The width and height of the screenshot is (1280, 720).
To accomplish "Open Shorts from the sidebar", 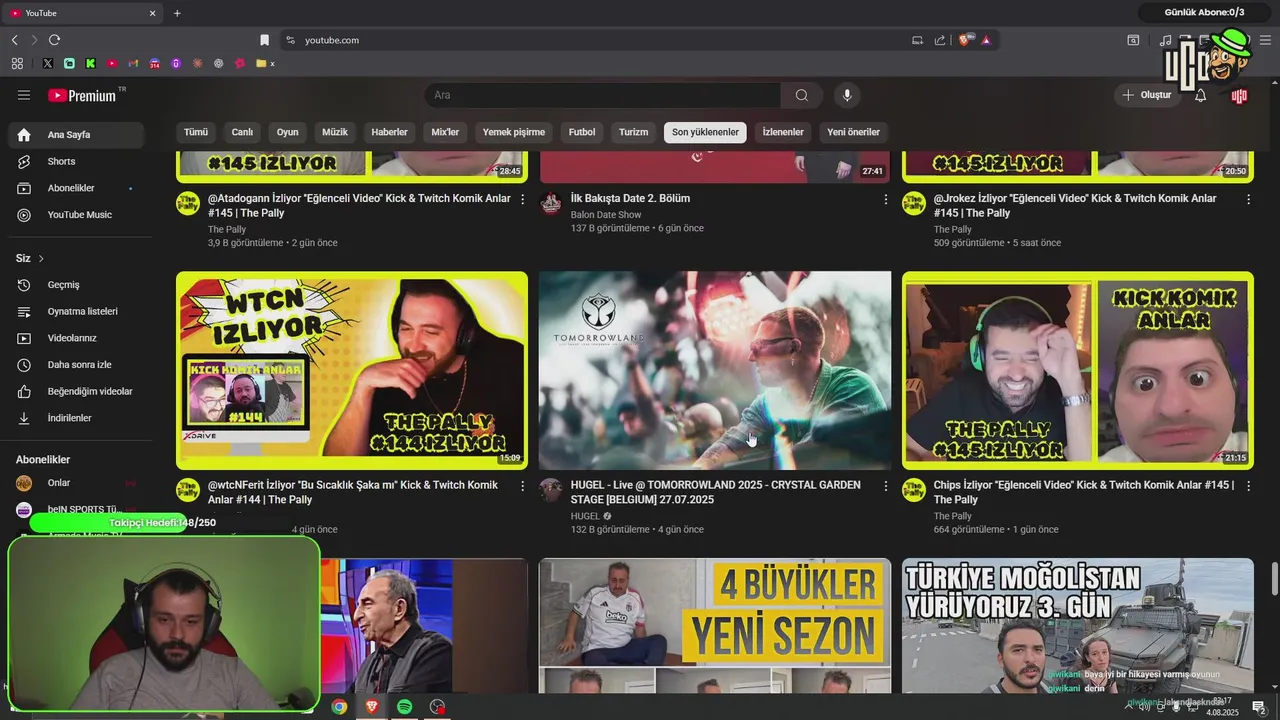I will [x=76, y=161].
